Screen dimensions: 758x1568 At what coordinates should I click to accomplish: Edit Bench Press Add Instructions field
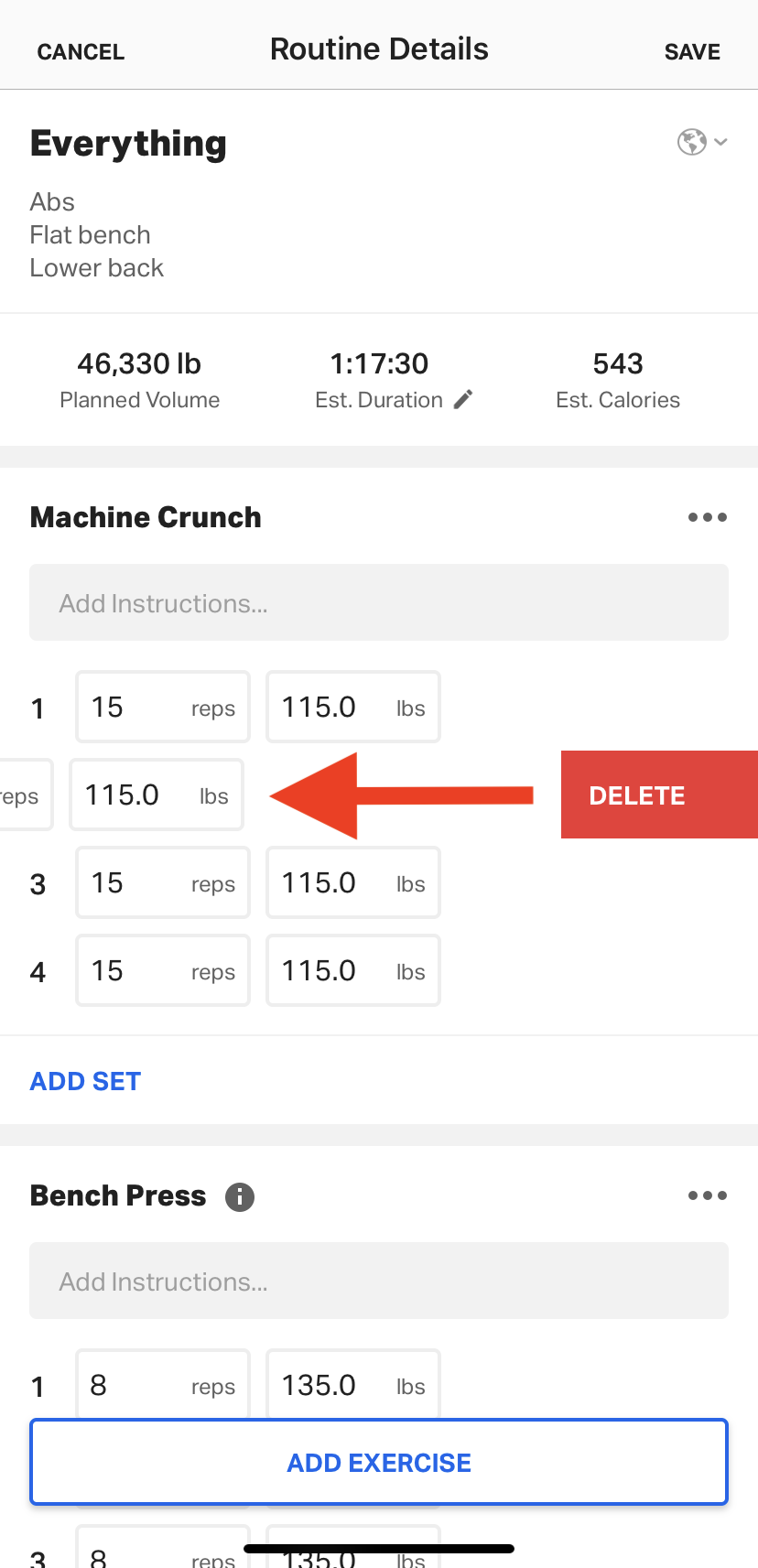[379, 1281]
